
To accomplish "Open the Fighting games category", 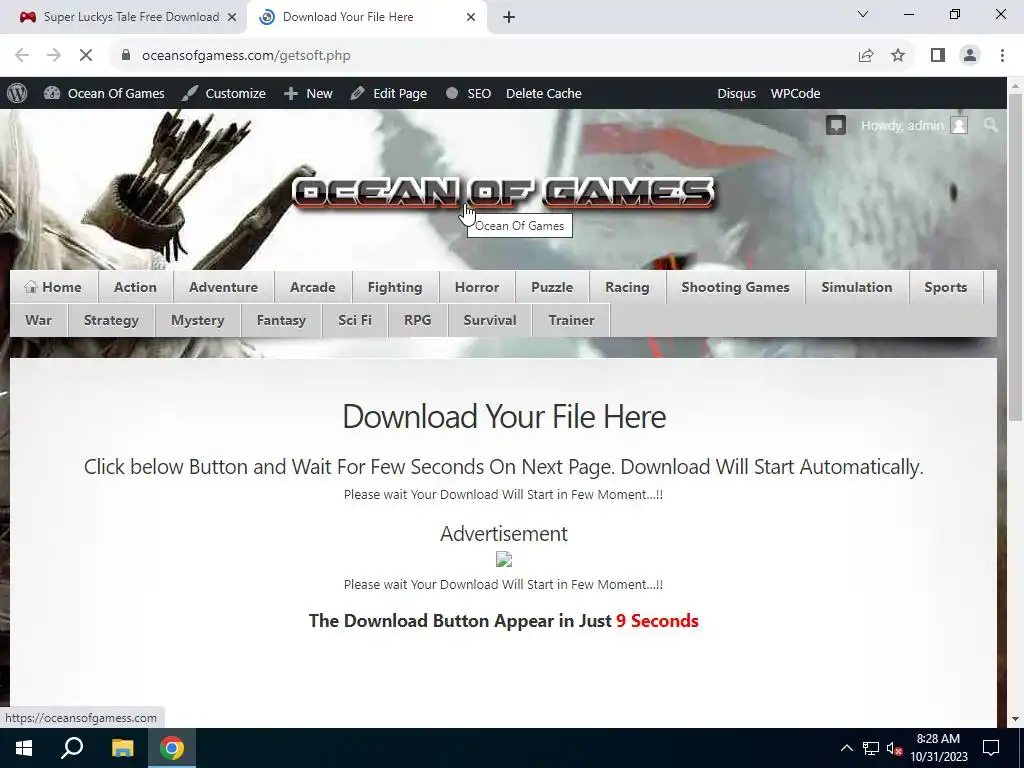I will click(395, 287).
